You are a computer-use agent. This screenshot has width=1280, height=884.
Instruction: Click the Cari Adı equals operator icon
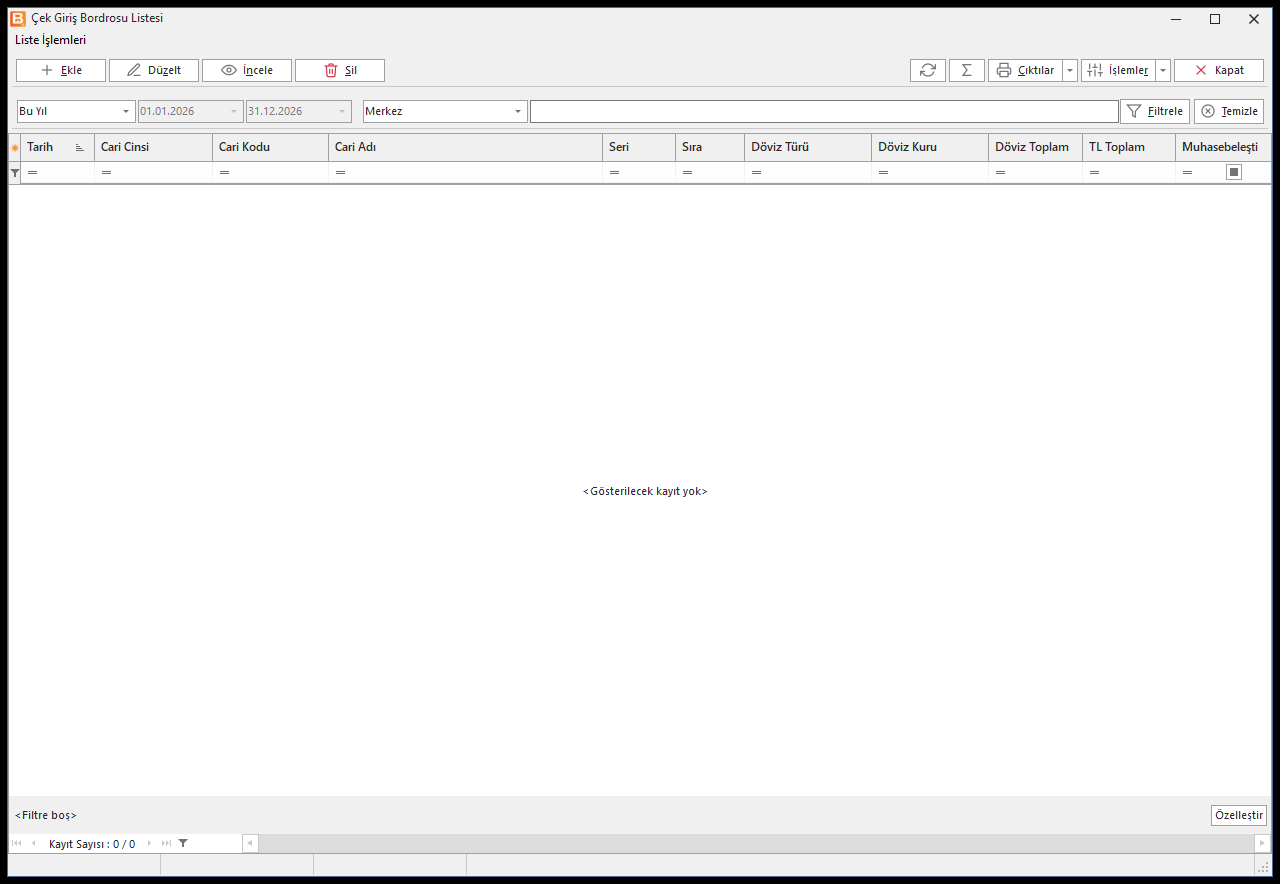pyautogui.click(x=340, y=173)
